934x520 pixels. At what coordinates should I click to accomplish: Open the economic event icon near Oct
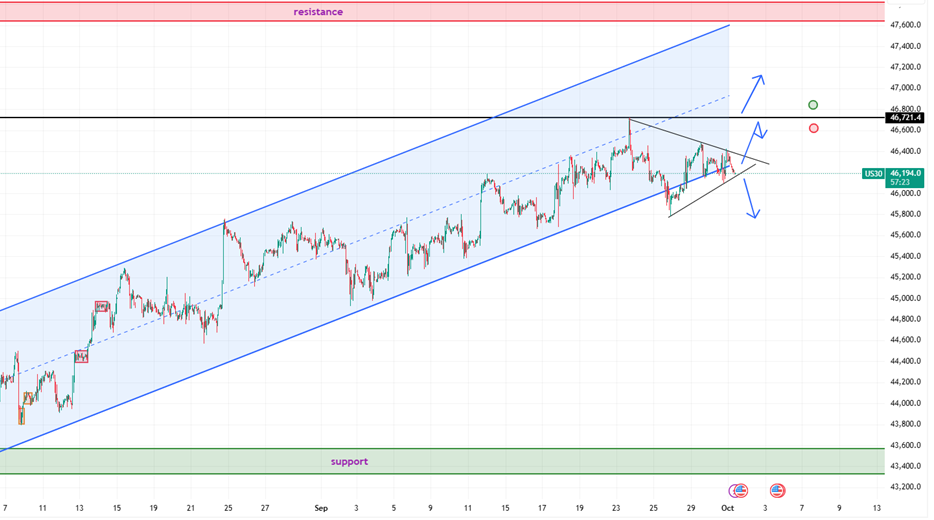click(738, 490)
